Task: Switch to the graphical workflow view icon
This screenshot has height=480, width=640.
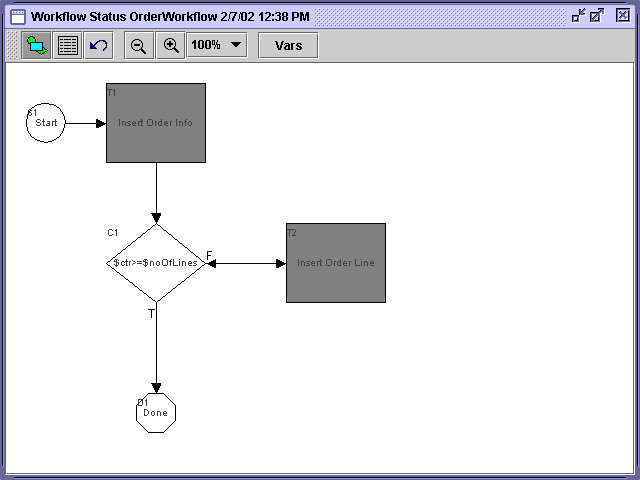Action: (x=36, y=45)
